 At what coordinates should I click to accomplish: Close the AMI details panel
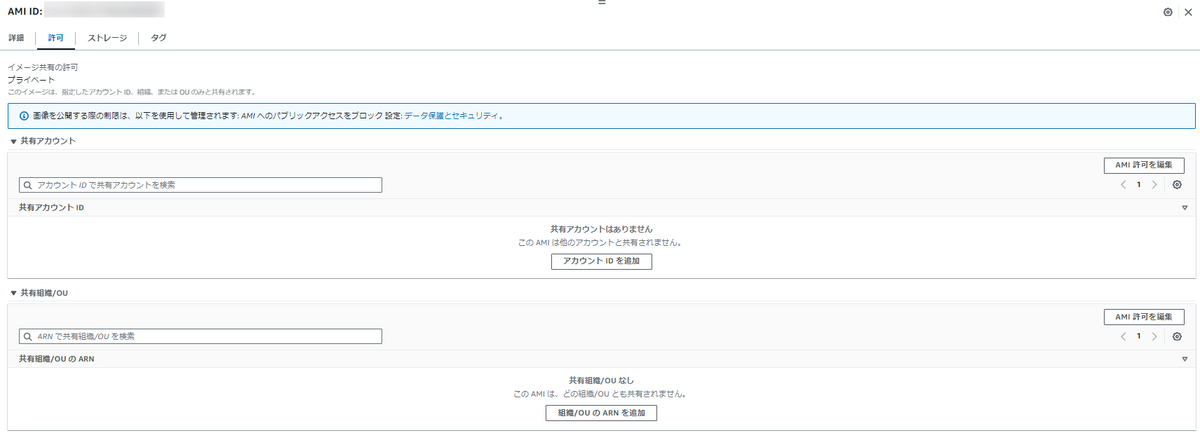tap(1188, 12)
